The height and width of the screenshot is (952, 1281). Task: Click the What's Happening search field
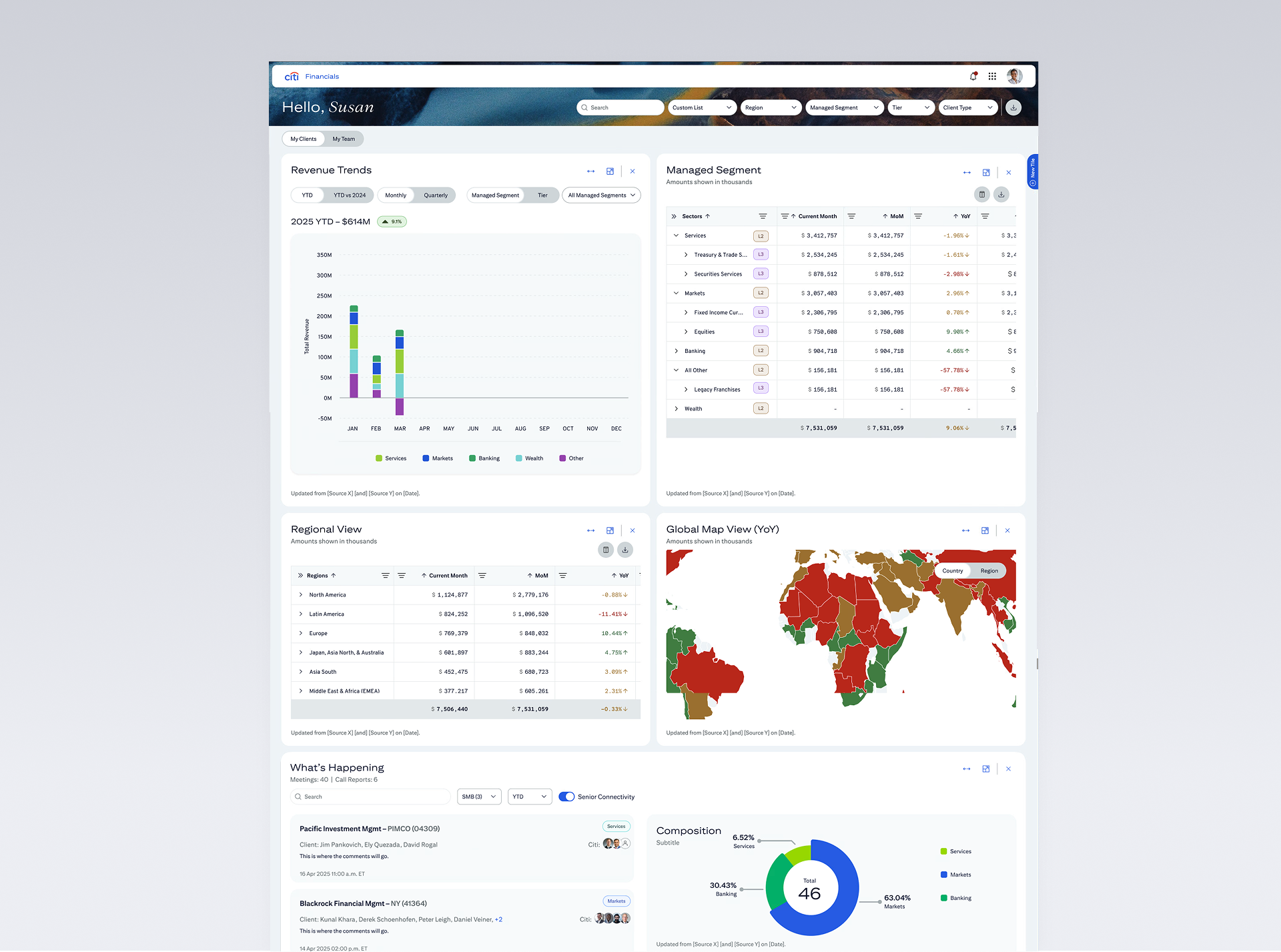(x=370, y=797)
